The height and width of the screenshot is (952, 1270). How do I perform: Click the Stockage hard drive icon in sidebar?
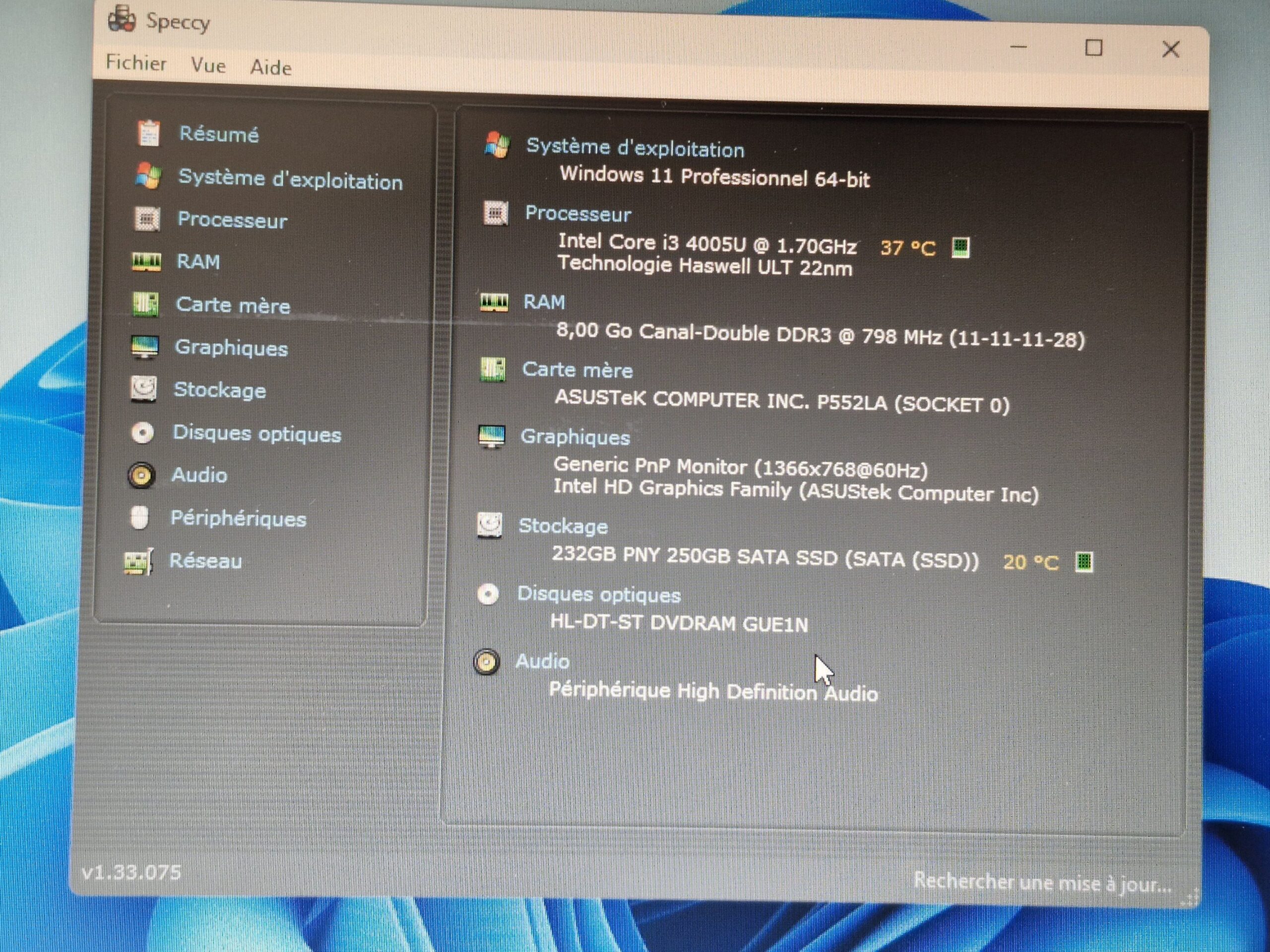click(143, 389)
